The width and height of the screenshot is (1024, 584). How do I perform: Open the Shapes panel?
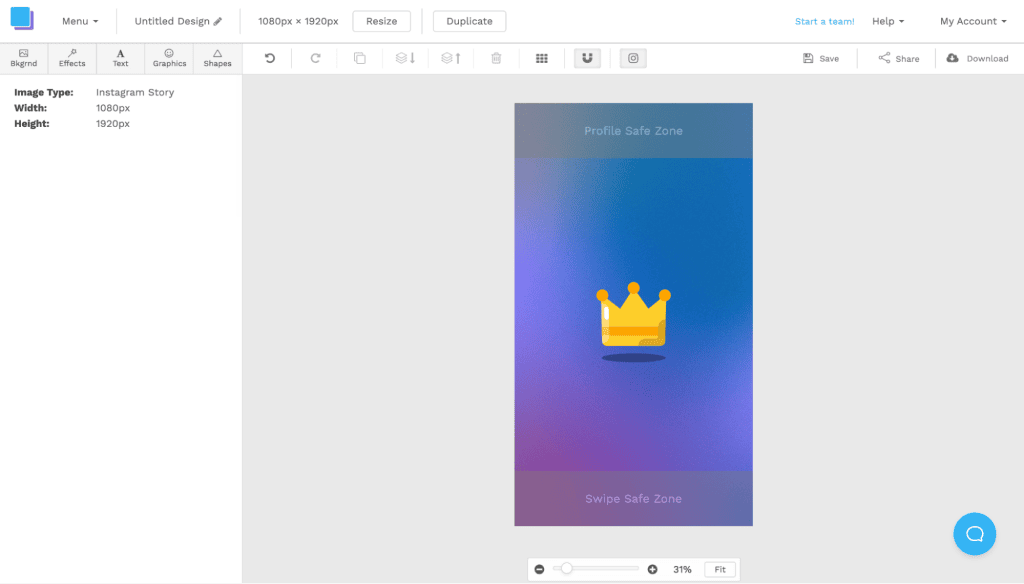pos(217,58)
